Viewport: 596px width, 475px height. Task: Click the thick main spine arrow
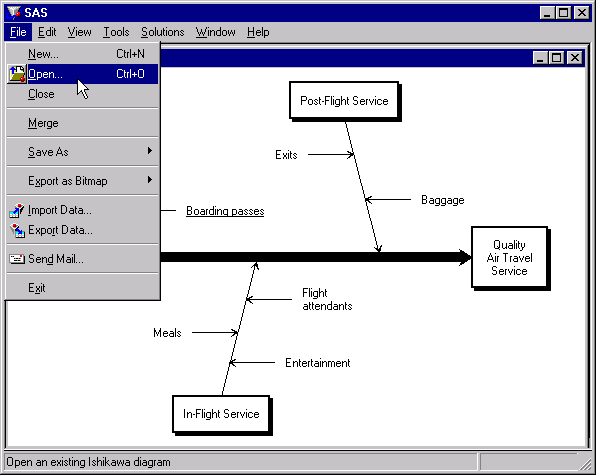point(315,257)
